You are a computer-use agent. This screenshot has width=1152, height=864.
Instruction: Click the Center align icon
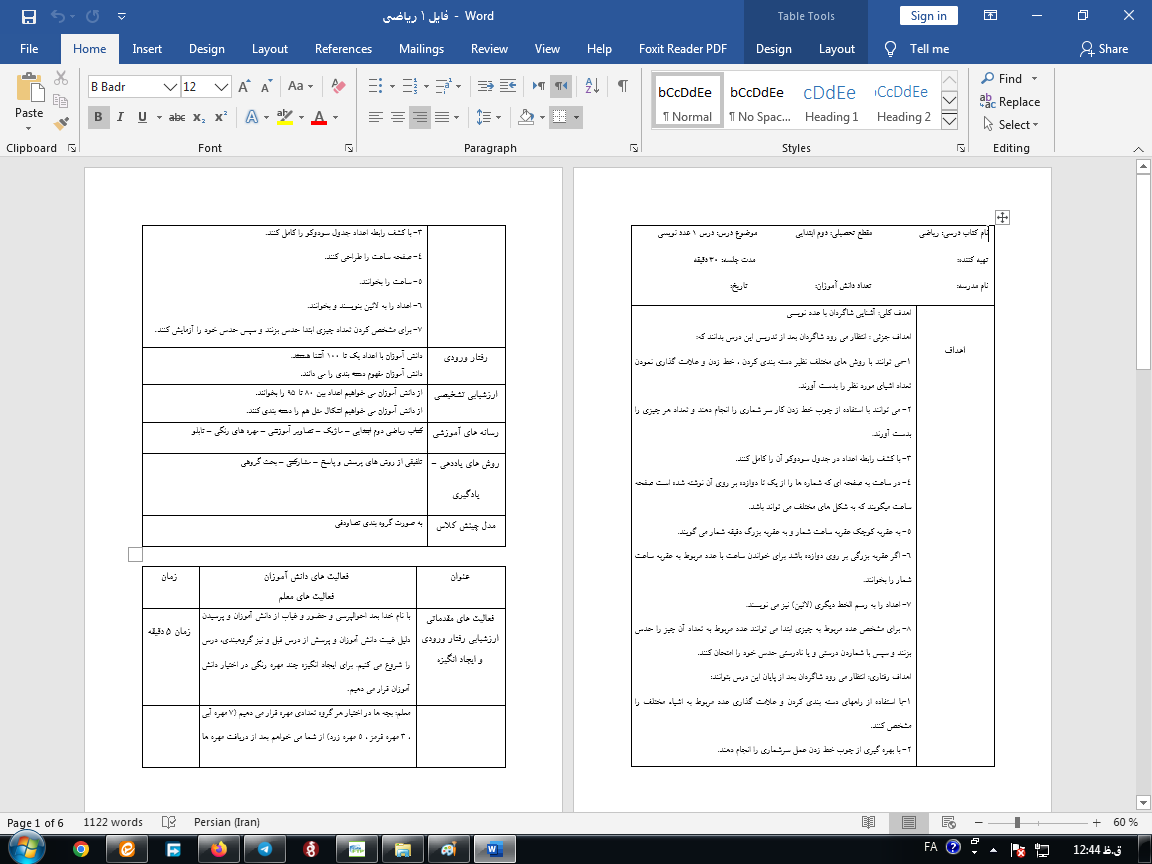tap(398, 117)
